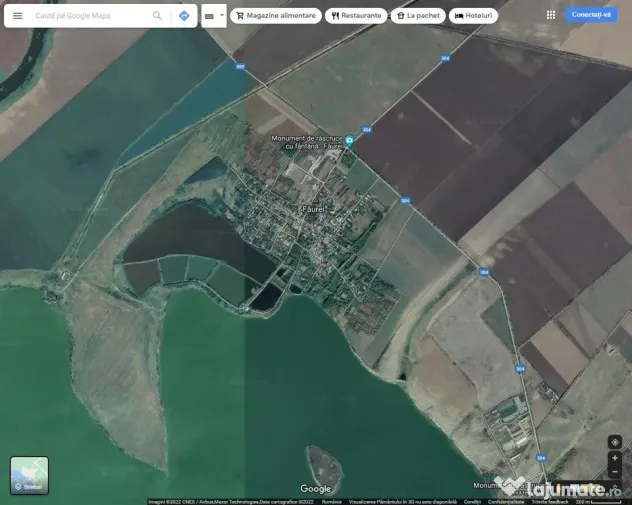Viewport: 632px width, 505px height.
Task: Click the my location button
Action: (x=614, y=442)
